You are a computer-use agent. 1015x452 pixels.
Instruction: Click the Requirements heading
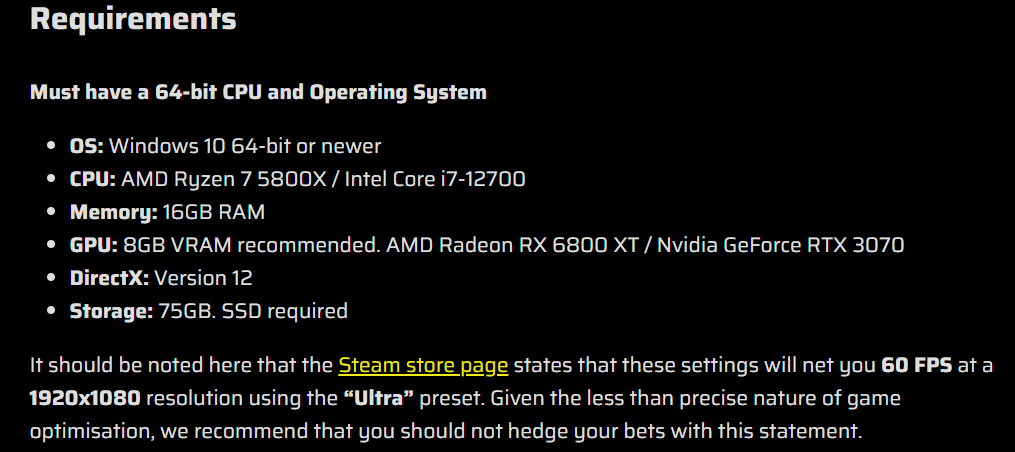(133, 18)
